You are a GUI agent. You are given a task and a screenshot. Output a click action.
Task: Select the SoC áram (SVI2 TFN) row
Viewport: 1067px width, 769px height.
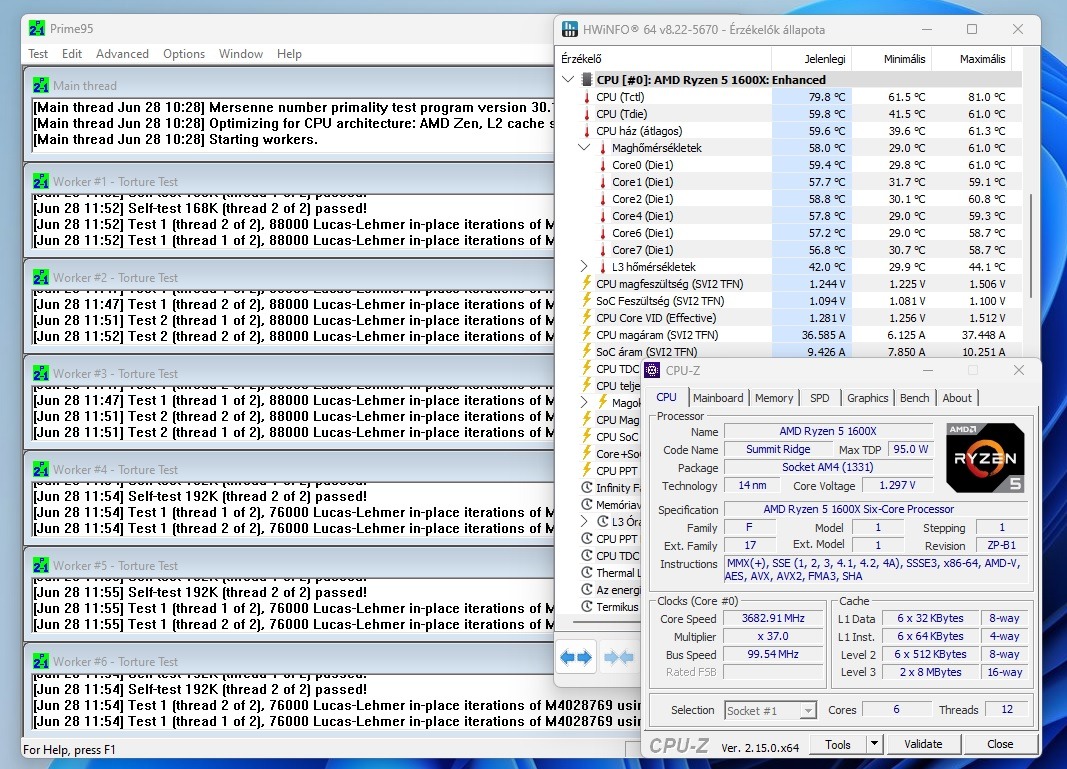(x=789, y=352)
